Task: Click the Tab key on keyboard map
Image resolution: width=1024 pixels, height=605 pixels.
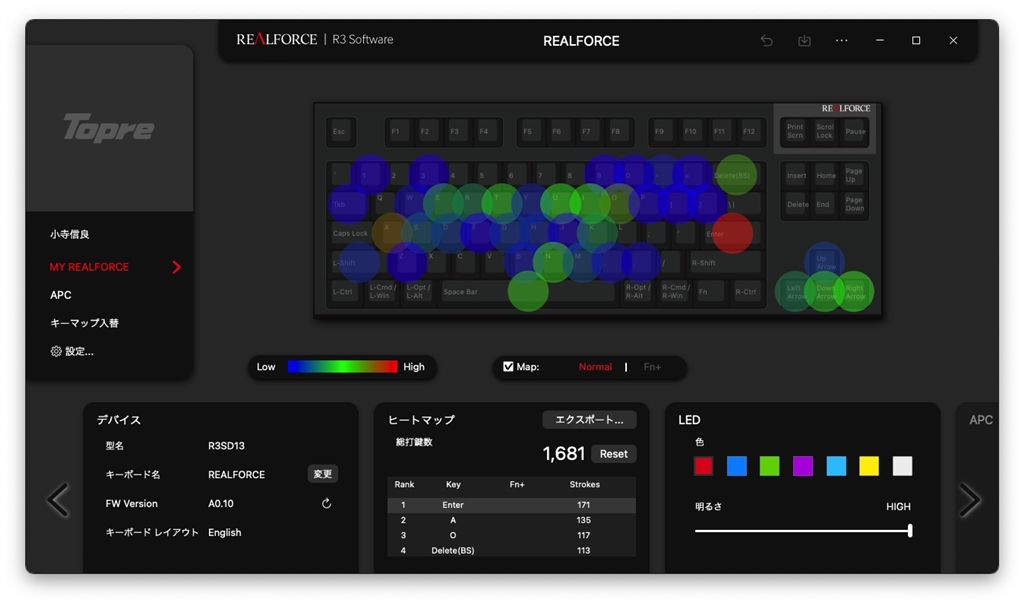Action: [346, 204]
